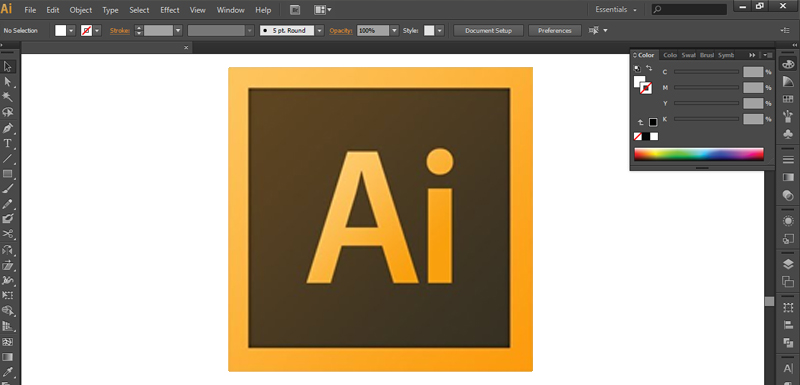Click the Document Setup button
Screen dimensions: 800x385
(x=489, y=31)
